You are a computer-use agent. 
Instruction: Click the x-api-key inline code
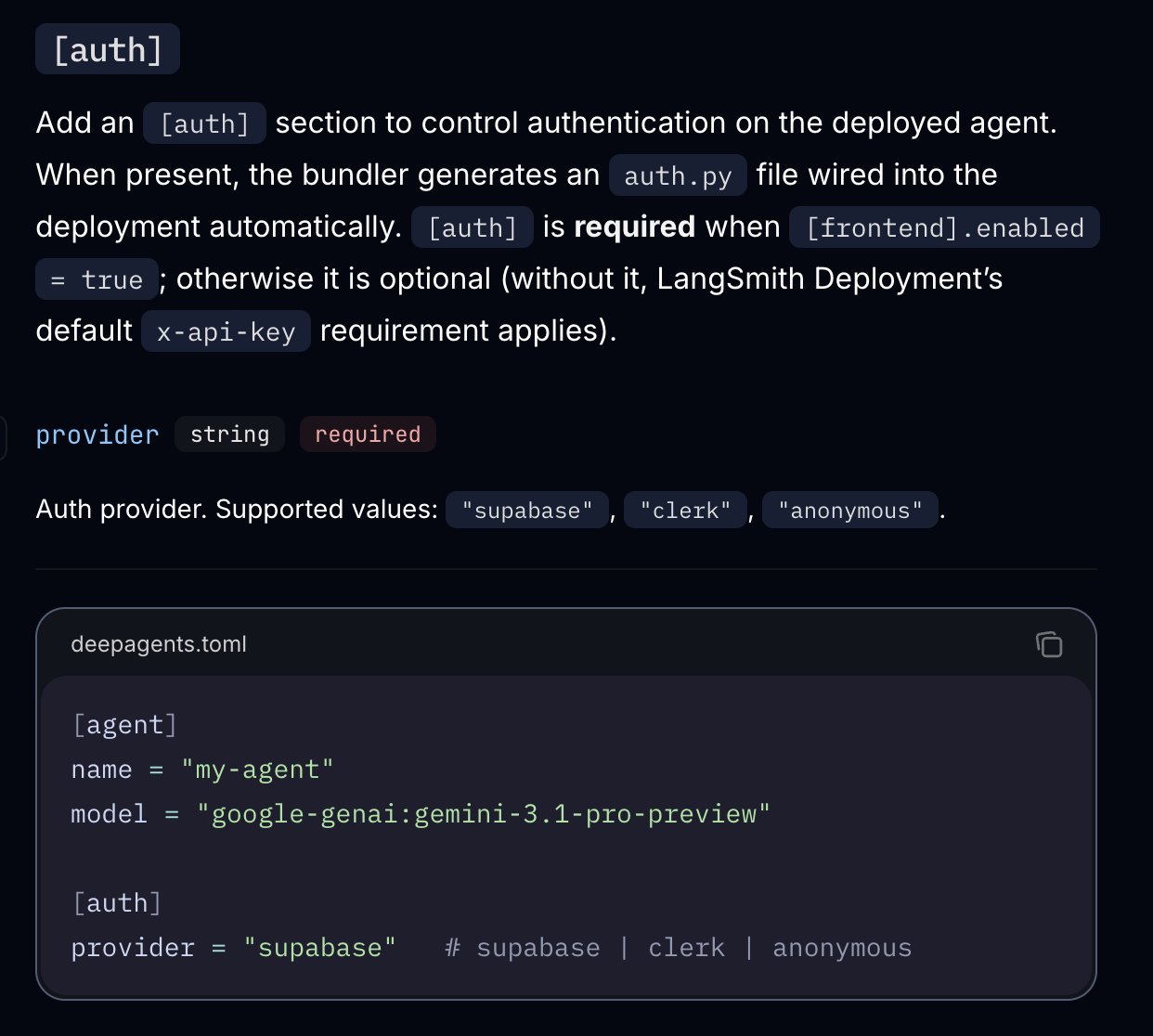pos(226,331)
